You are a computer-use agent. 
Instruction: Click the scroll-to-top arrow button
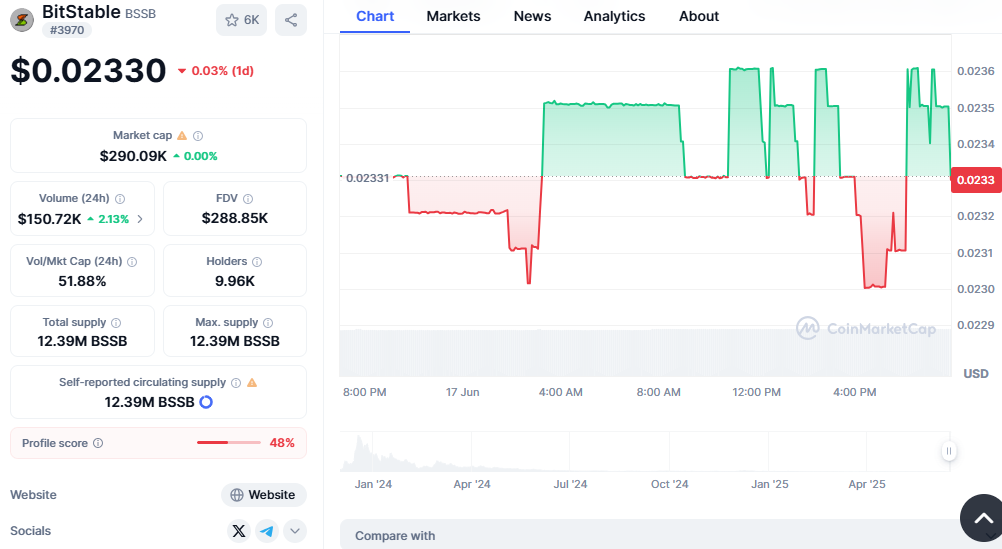click(983, 518)
